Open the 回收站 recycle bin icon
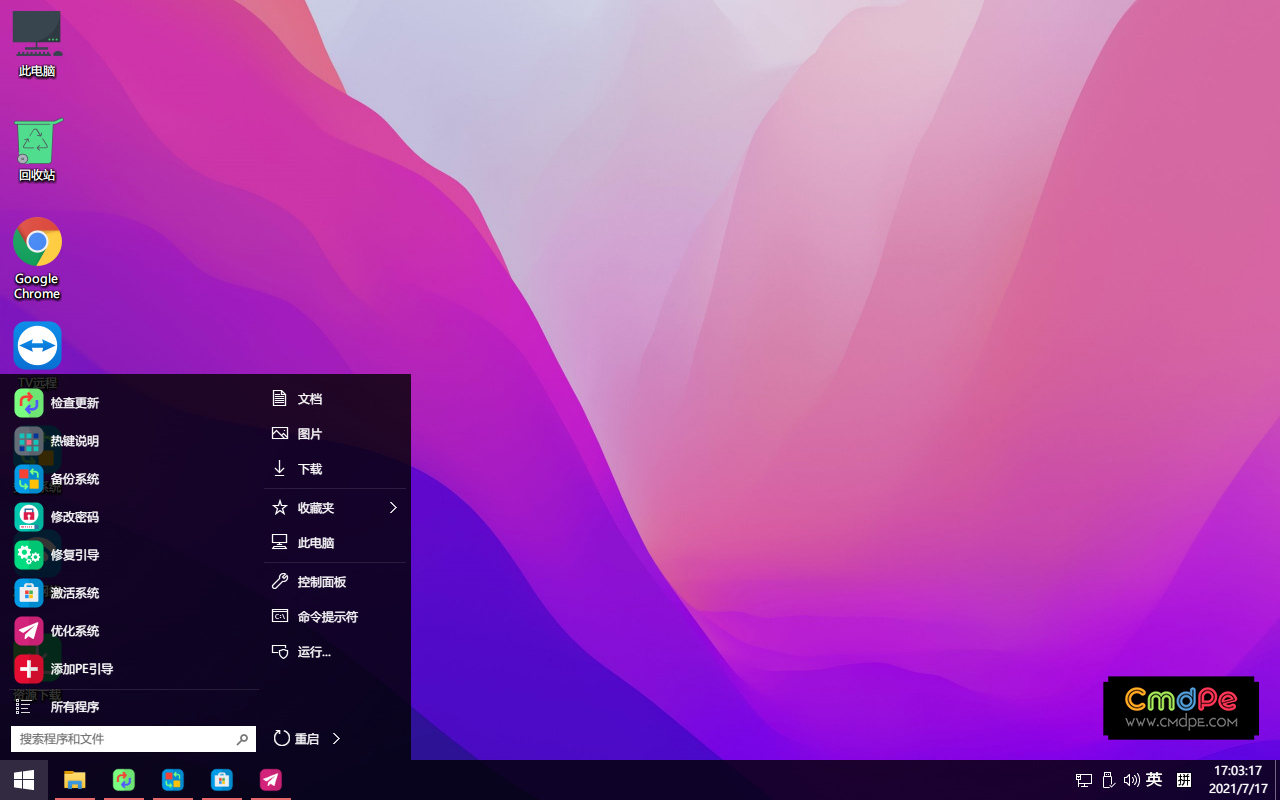 pos(37,150)
